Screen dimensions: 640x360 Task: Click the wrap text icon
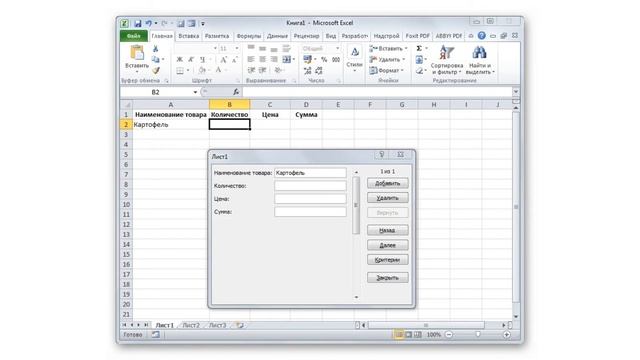point(286,49)
